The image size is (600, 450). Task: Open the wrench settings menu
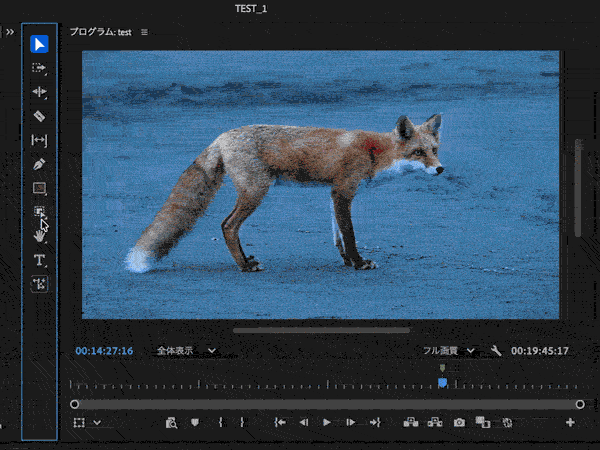(x=496, y=351)
